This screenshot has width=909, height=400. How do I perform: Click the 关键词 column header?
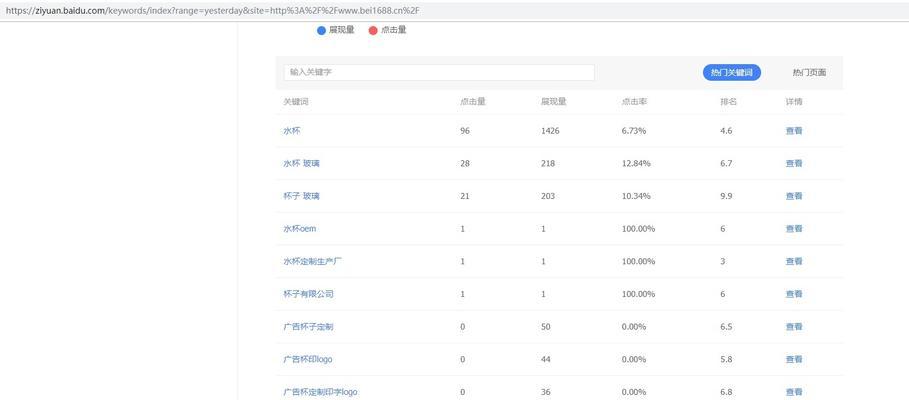pyautogui.click(x=296, y=101)
